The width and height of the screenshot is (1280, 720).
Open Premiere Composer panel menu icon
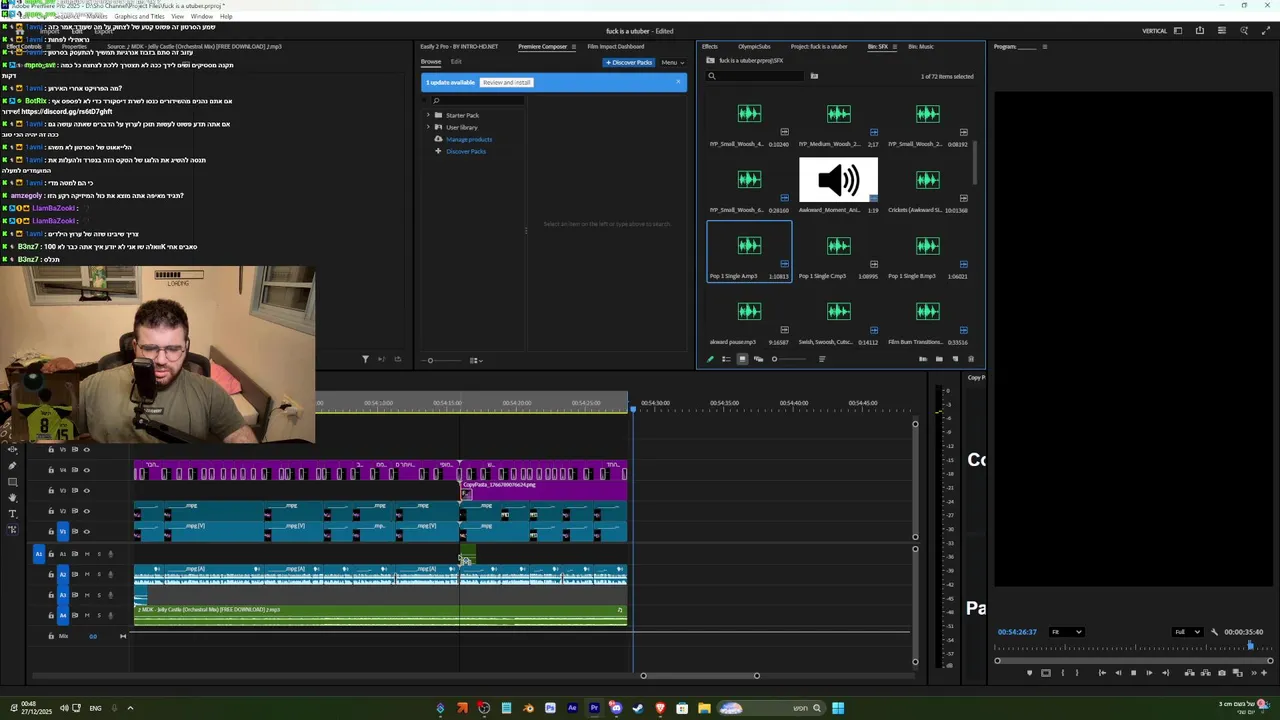pyautogui.click(x=574, y=46)
